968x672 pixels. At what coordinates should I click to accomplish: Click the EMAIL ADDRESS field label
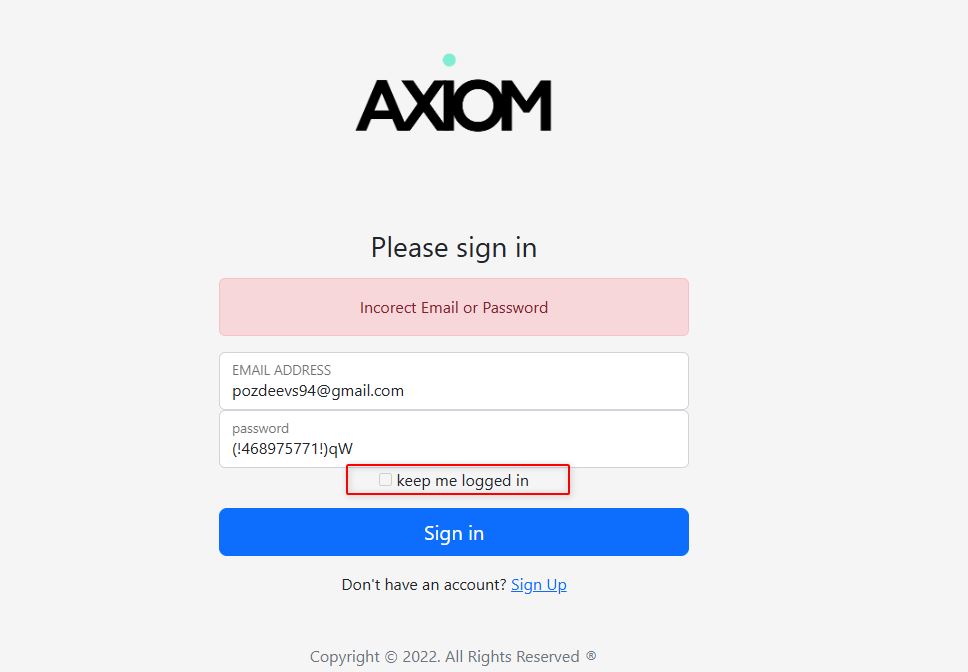281,370
